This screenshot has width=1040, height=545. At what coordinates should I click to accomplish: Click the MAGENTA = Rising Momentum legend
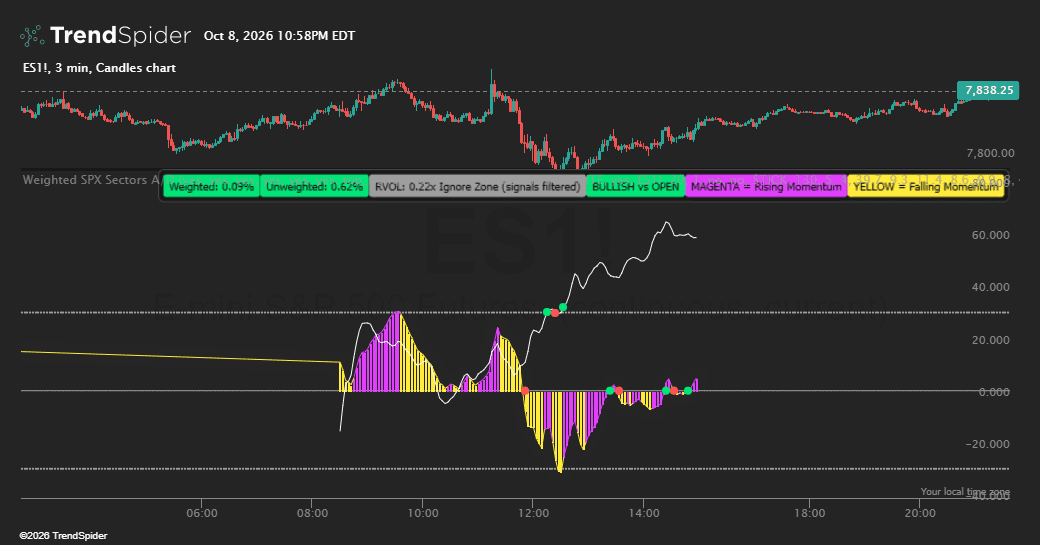(766, 187)
